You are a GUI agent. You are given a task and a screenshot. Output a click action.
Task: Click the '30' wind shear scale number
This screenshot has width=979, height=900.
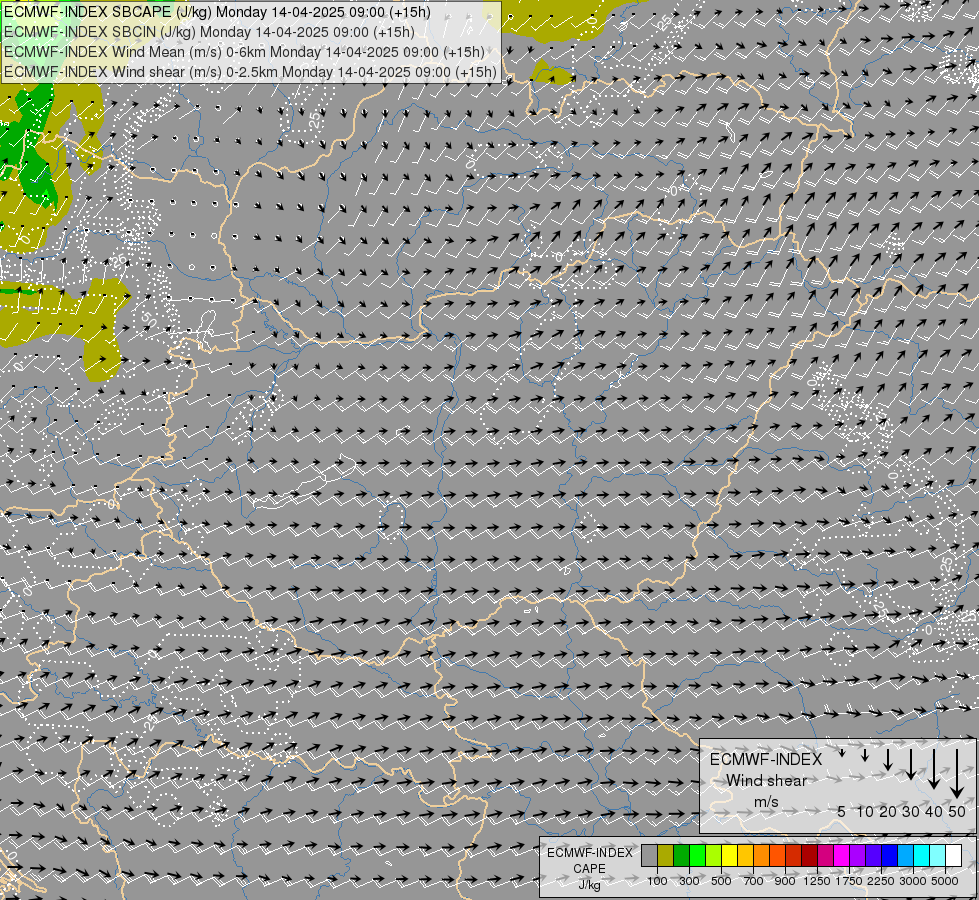tap(911, 811)
